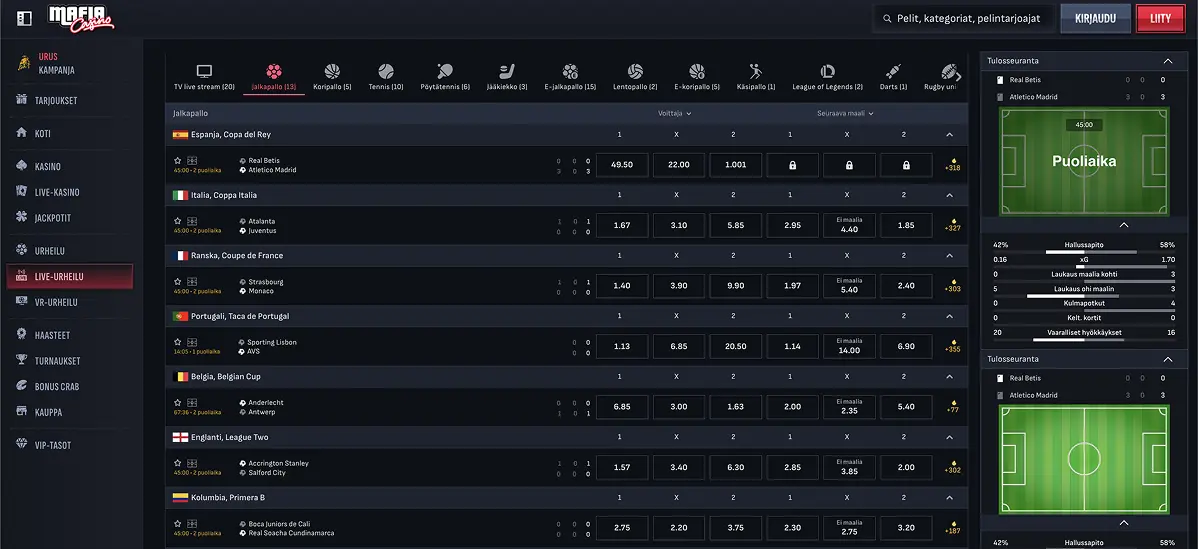Open the Voittaja market dropdown

(x=675, y=113)
